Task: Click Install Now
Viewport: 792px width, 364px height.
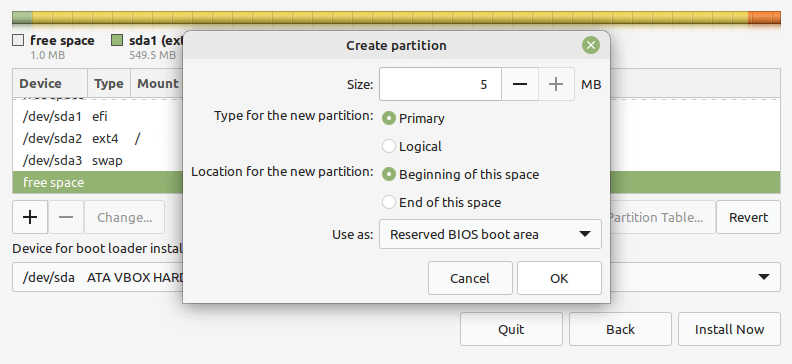Action: tap(729, 329)
